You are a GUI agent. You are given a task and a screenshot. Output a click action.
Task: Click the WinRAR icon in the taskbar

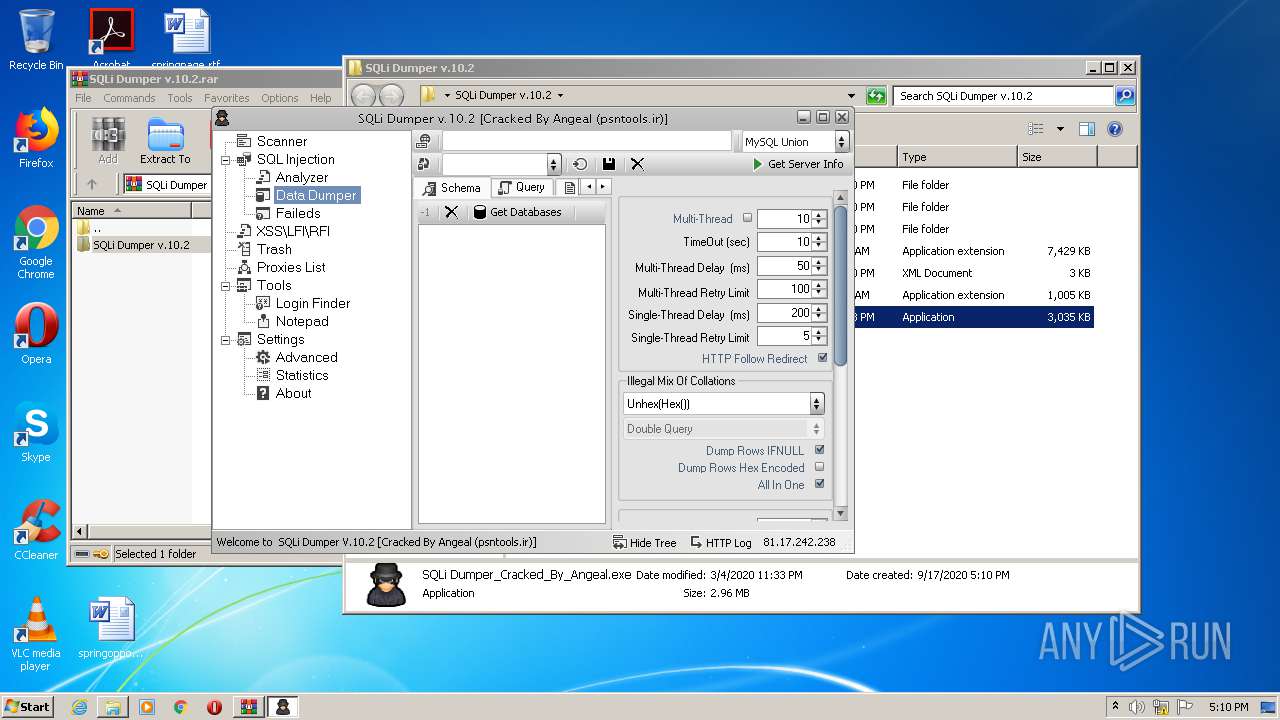[249, 707]
